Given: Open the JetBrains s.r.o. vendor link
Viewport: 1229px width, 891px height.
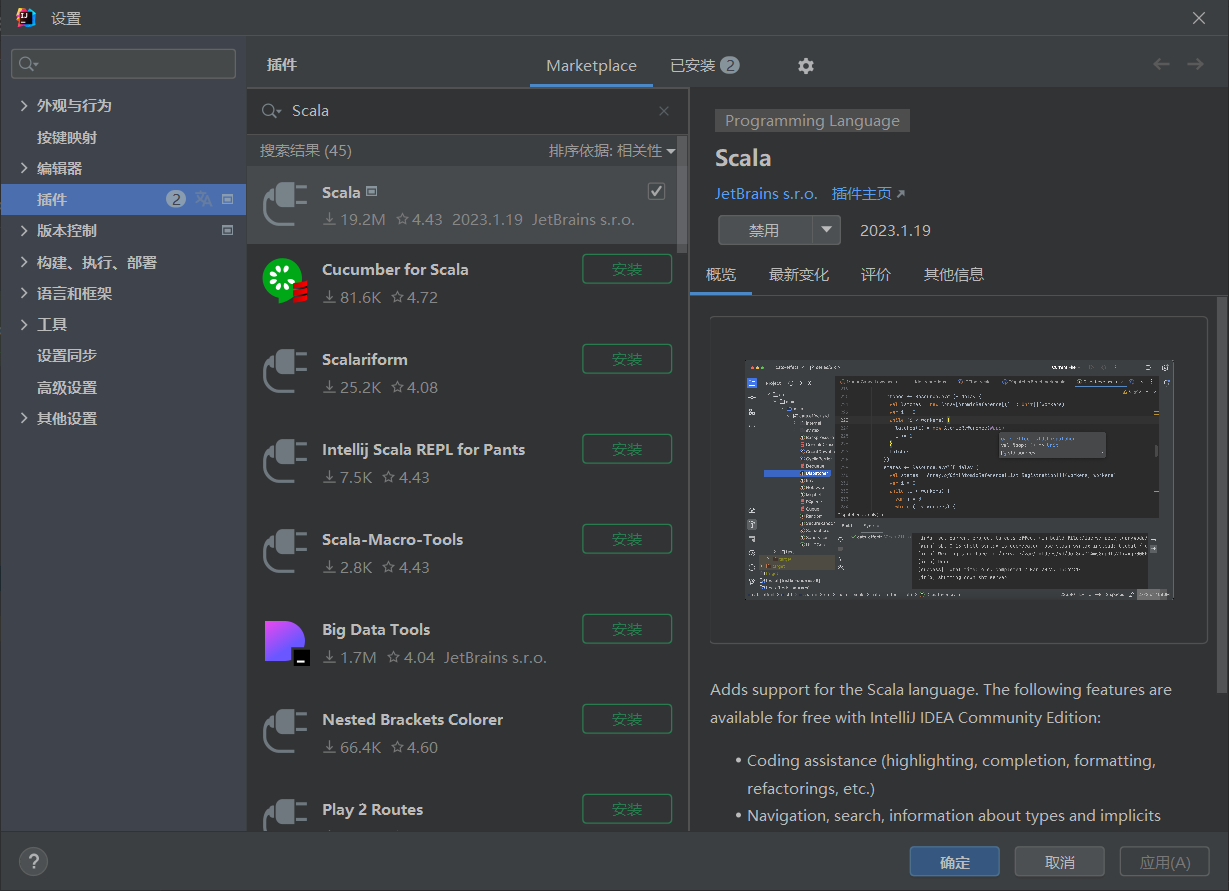Looking at the screenshot, I should tap(766, 194).
